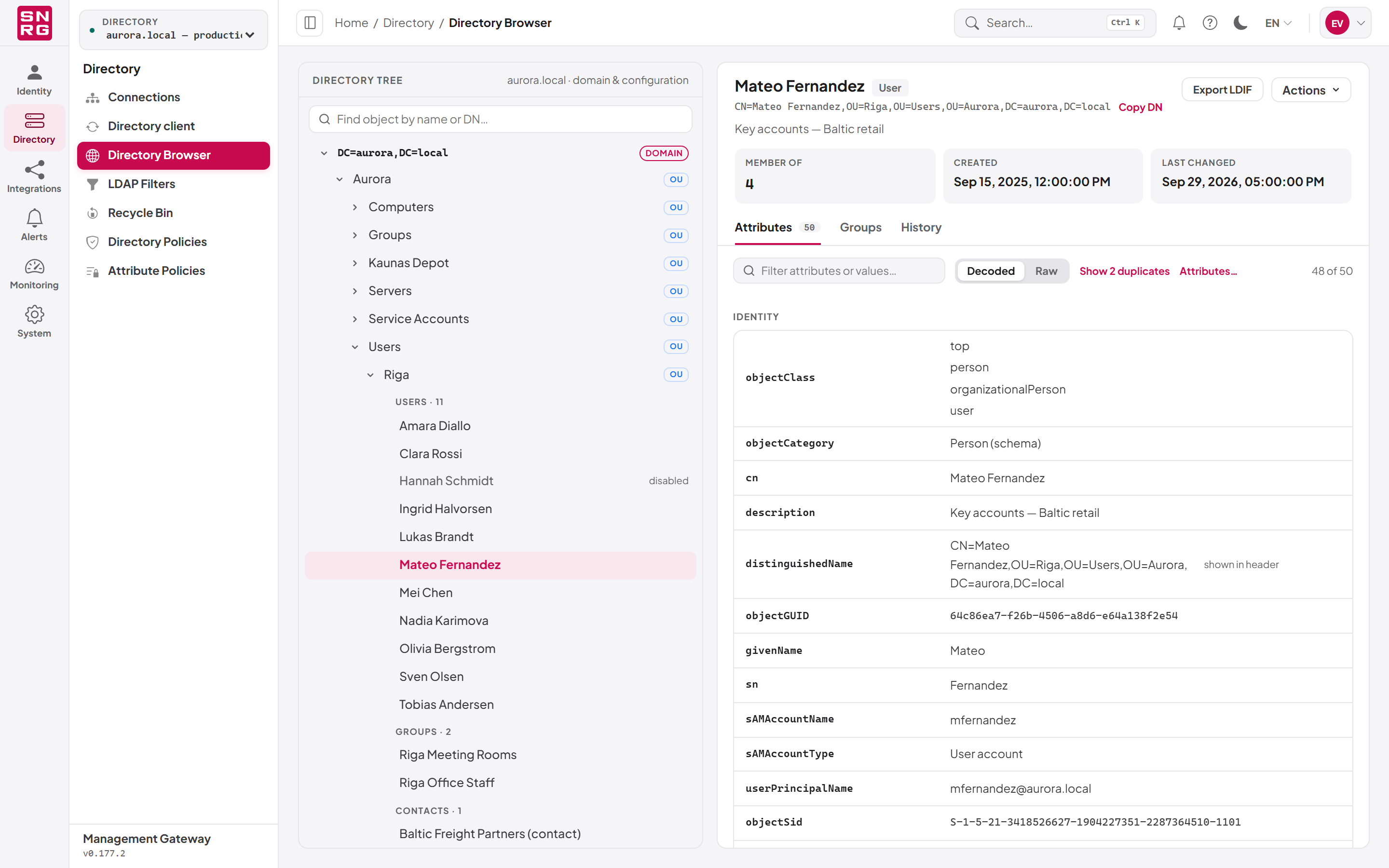This screenshot has width=1389, height=868.
Task: Expand the Computers OU
Action: click(355, 207)
